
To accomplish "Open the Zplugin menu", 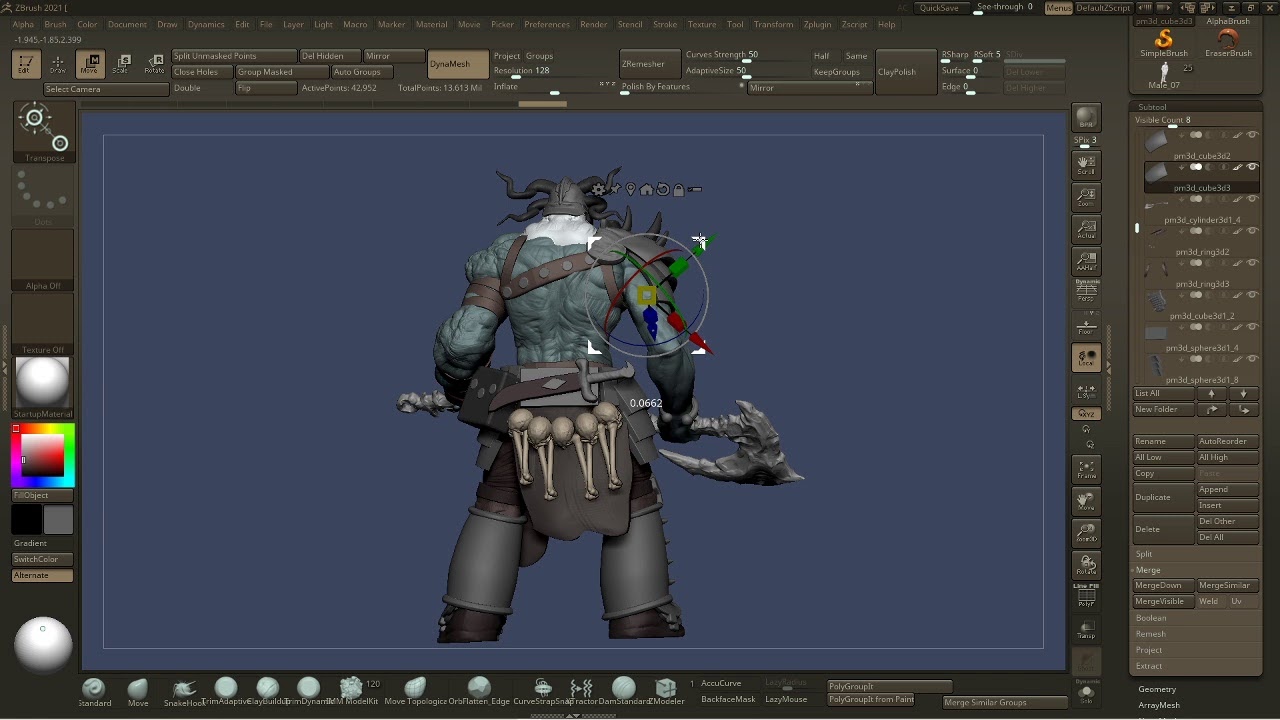I will click(x=817, y=24).
